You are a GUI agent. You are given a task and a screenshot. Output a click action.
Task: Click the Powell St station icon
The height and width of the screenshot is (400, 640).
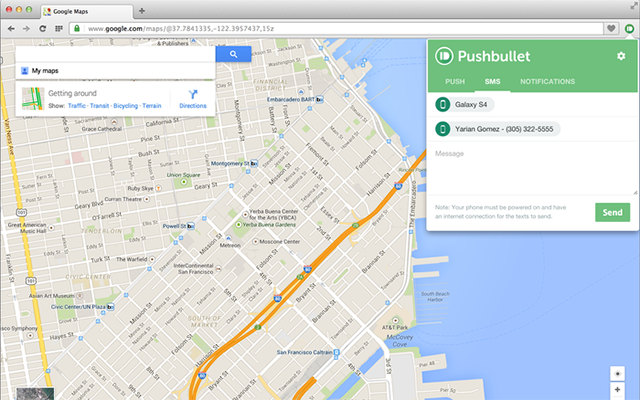point(191,226)
